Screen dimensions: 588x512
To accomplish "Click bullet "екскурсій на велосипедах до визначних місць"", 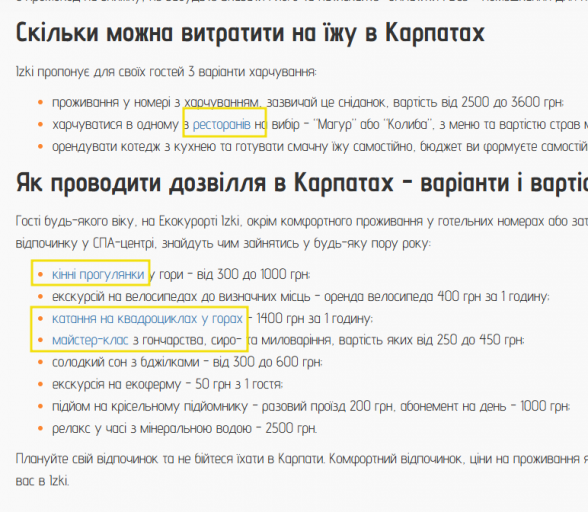I will [301, 297].
